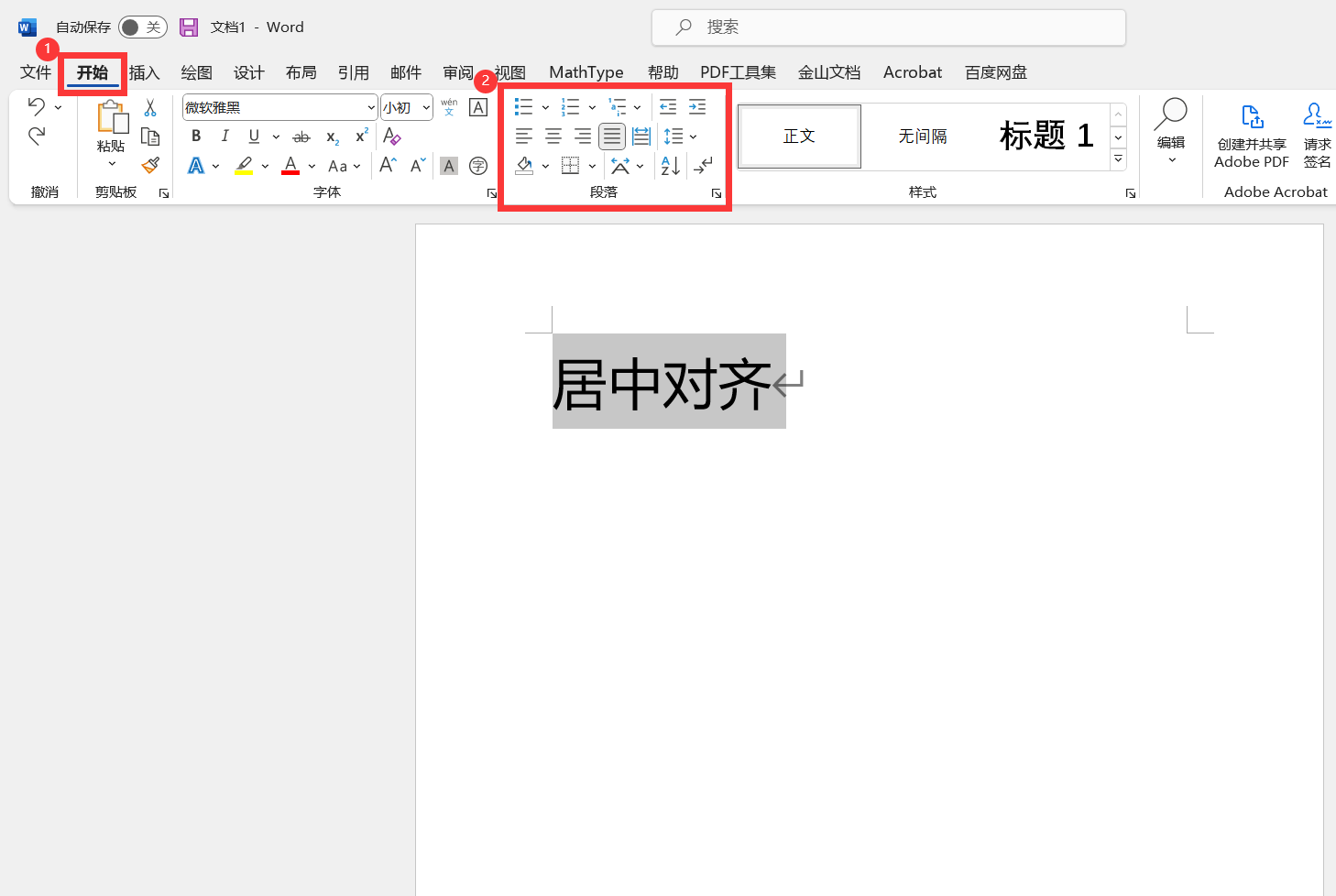Increase font size with A up icon
Viewport: 1336px width, 896px height.
(x=389, y=165)
